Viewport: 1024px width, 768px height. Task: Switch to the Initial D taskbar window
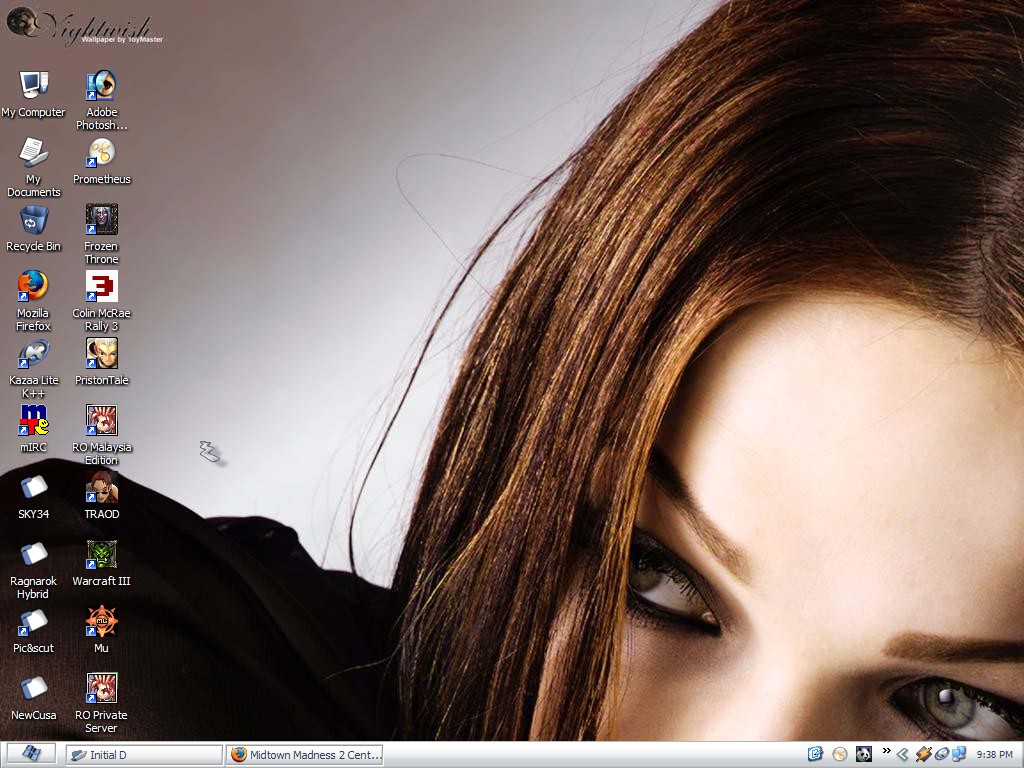pos(144,755)
